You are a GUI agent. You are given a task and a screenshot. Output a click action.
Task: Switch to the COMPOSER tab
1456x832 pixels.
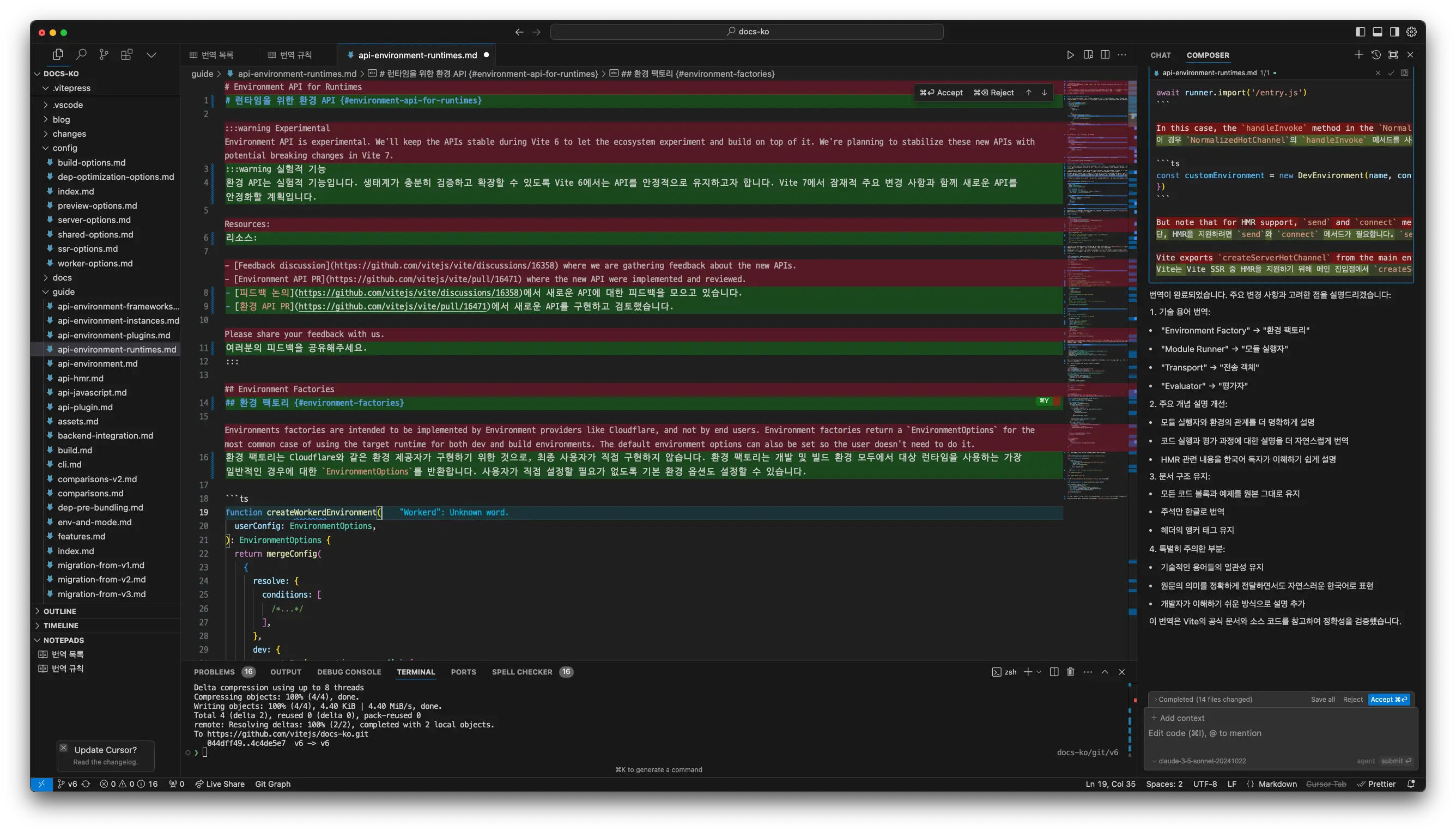[x=1208, y=56]
